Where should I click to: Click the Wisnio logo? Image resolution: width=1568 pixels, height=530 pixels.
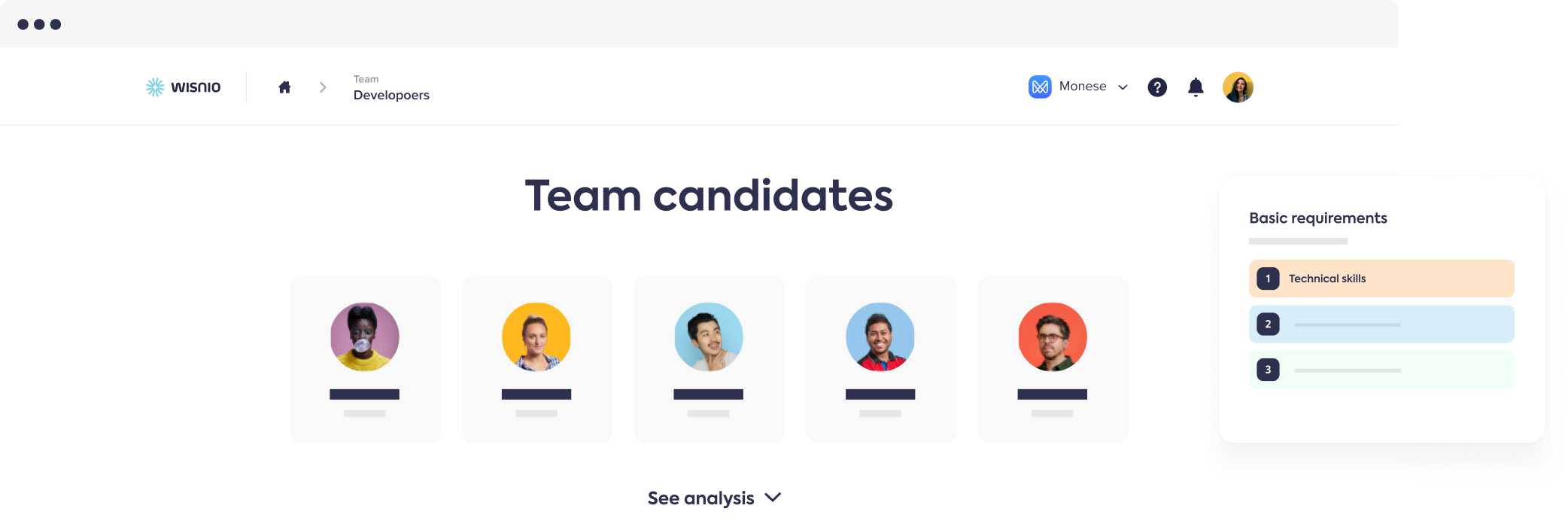pyautogui.click(x=183, y=87)
